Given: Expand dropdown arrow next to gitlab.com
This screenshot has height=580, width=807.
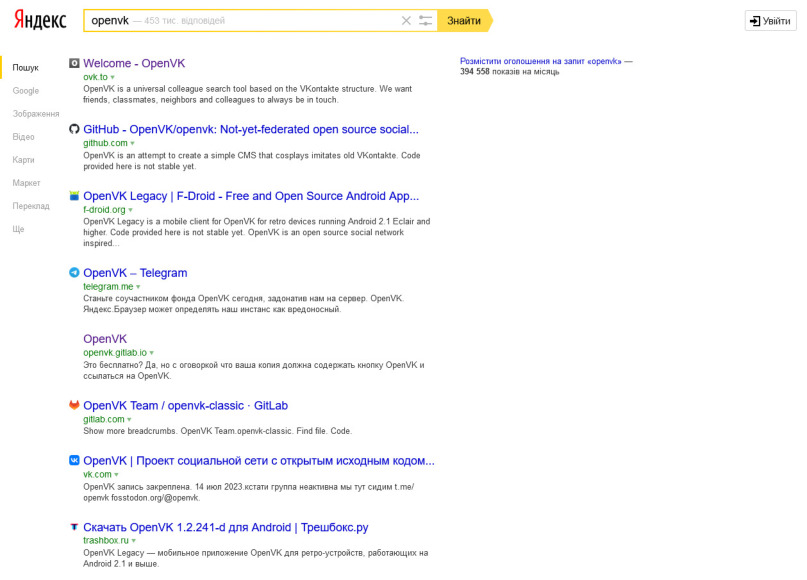Looking at the screenshot, I should click(x=129, y=419).
